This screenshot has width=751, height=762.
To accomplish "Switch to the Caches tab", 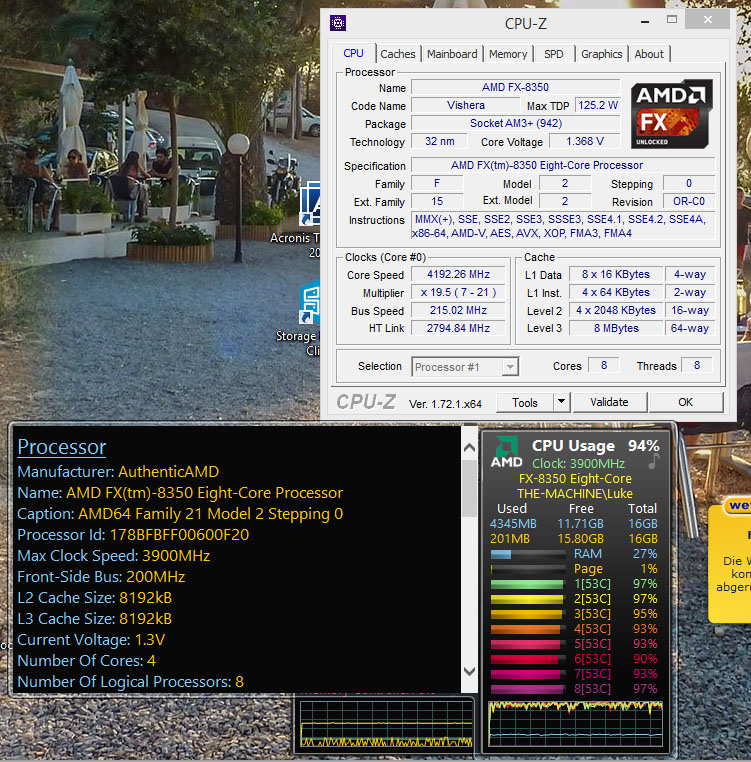I will pyautogui.click(x=398, y=54).
